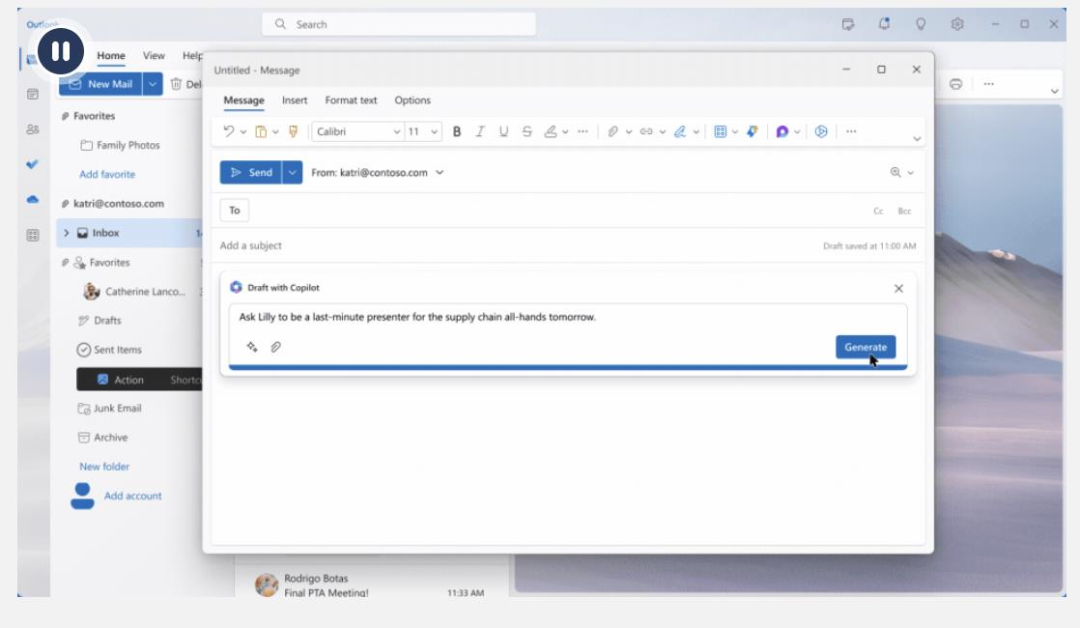Expand the From address dropdown

(440, 173)
